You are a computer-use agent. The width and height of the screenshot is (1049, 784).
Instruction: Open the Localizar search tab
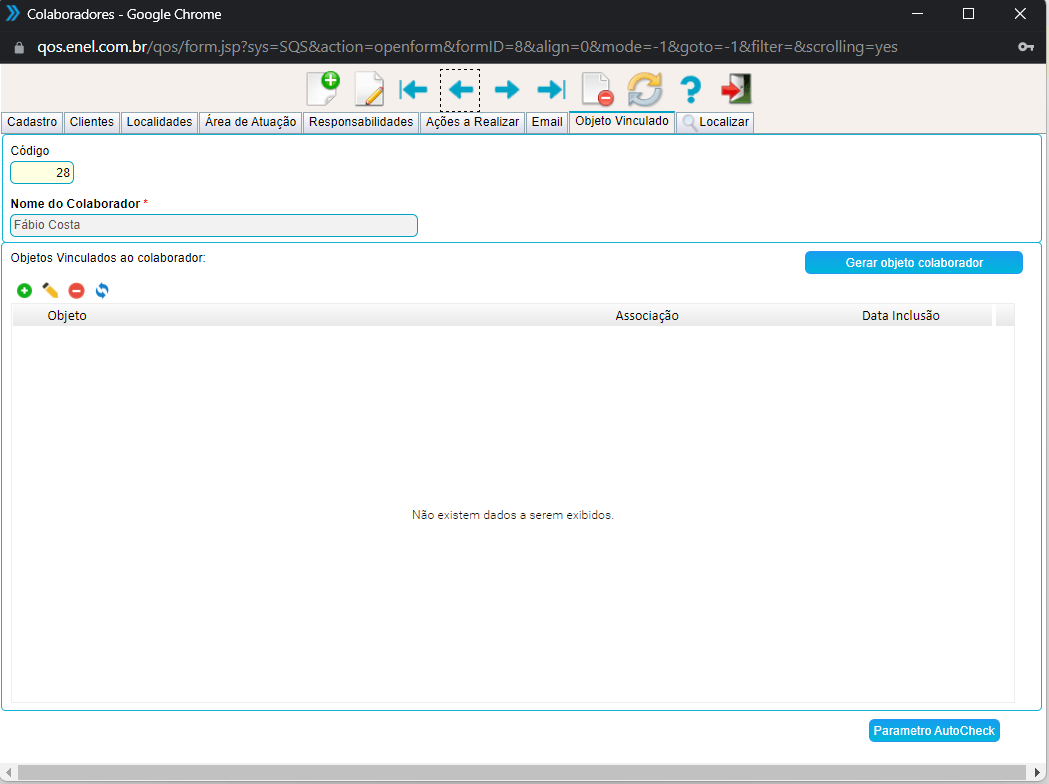tap(715, 122)
